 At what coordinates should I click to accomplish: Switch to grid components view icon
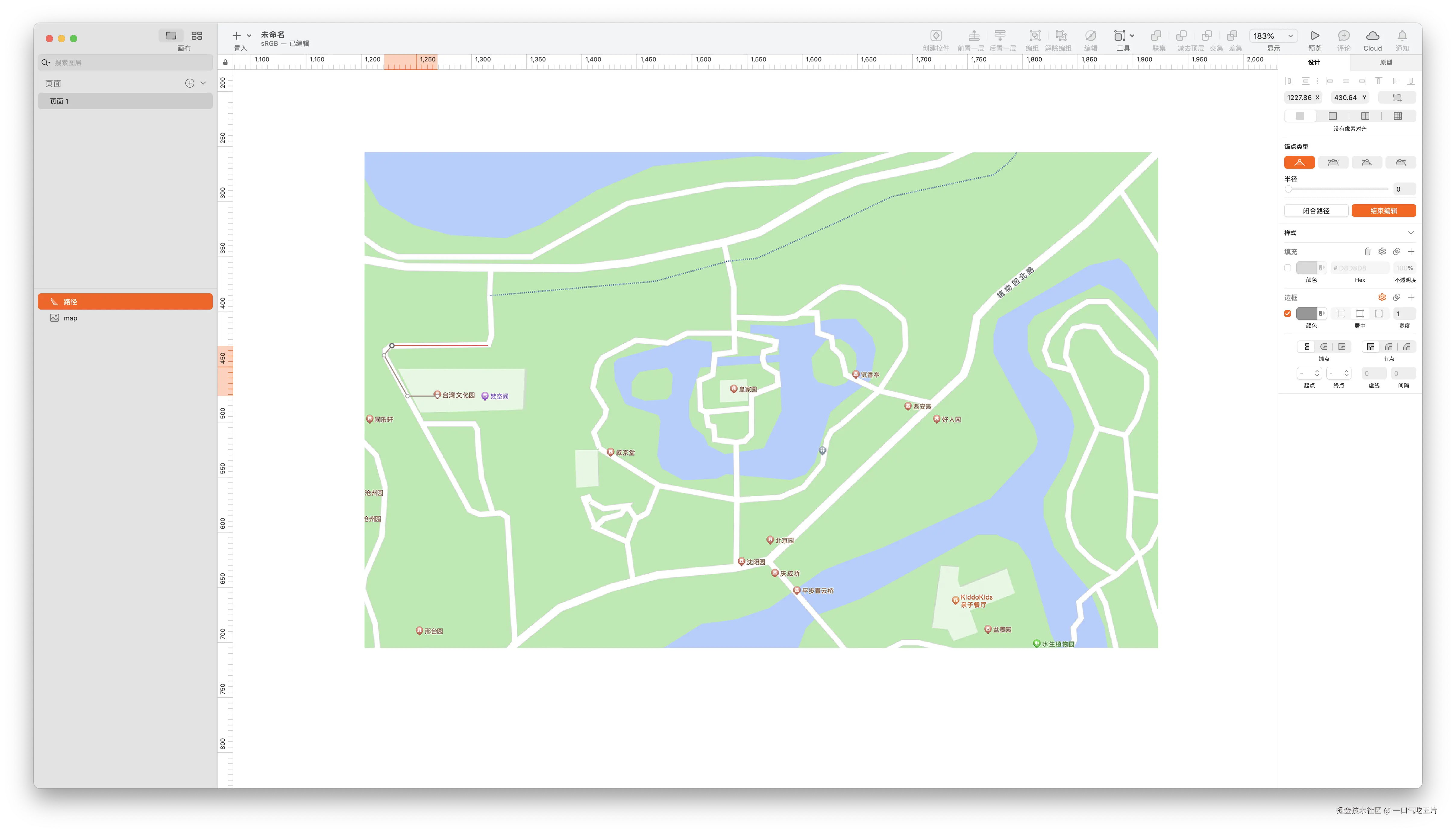pyautogui.click(x=196, y=36)
